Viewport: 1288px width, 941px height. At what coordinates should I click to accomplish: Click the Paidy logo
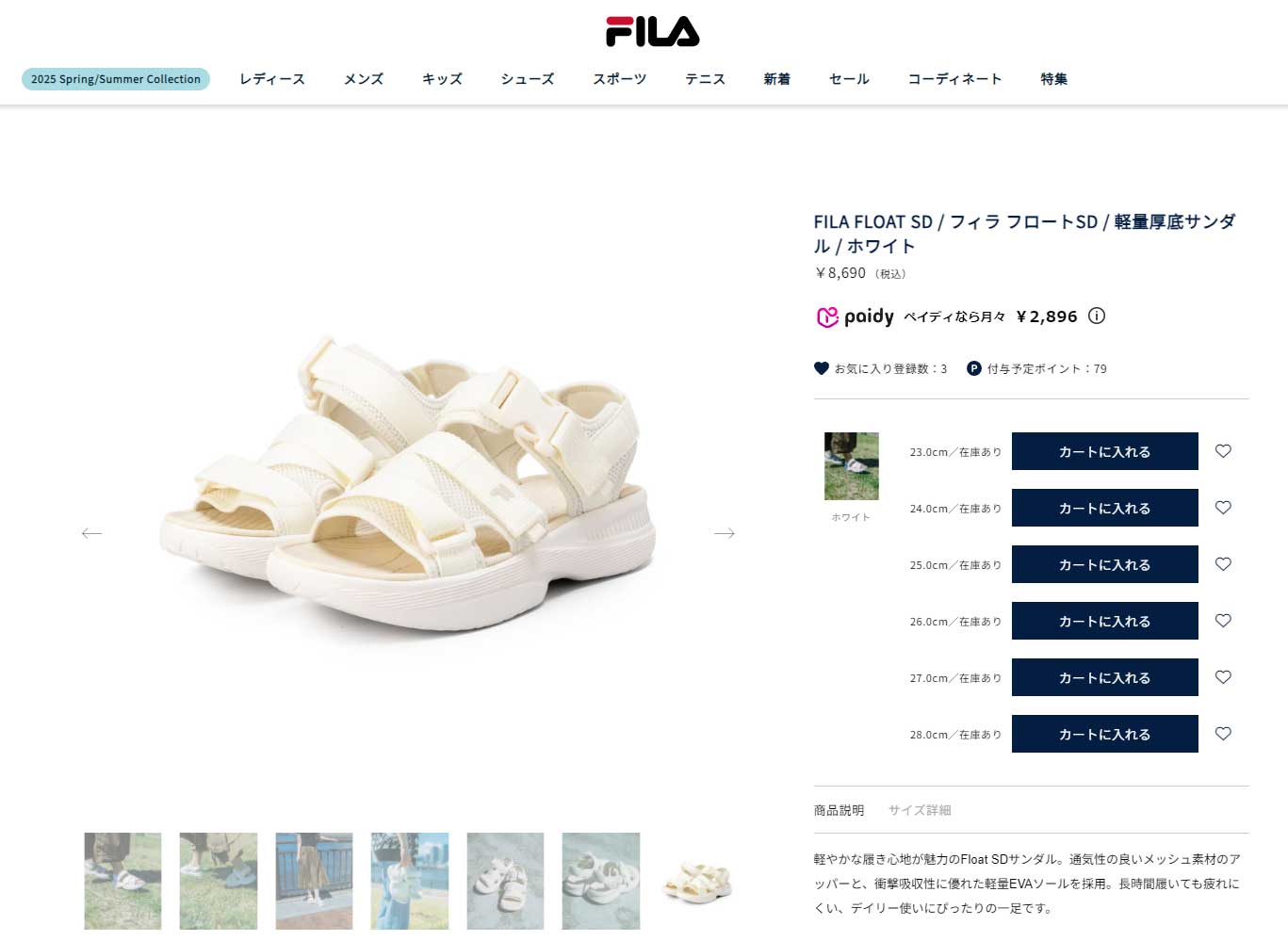(x=855, y=316)
